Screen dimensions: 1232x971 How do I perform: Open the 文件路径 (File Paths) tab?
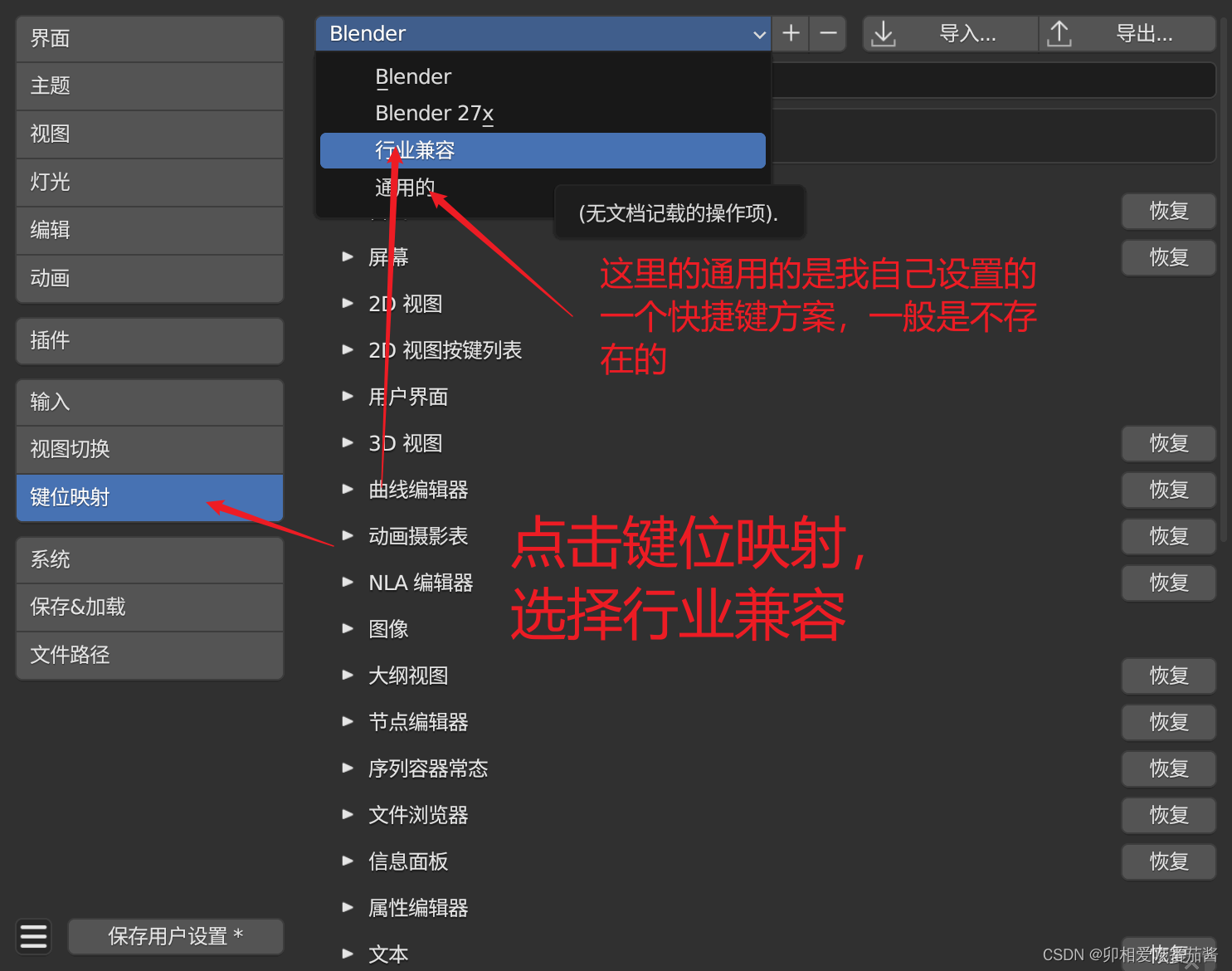150,656
